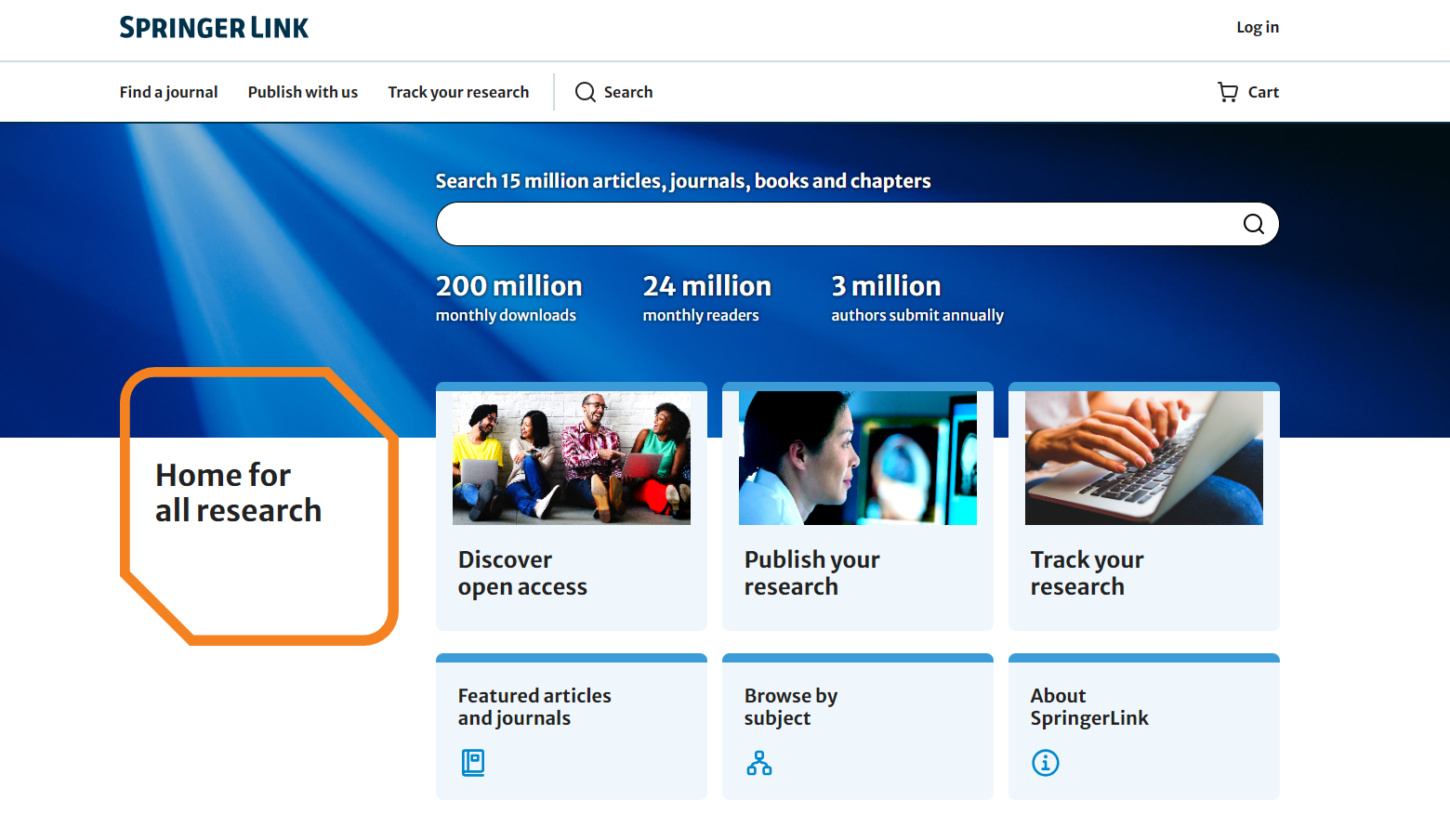This screenshot has height=840, width=1450.
Task: Click the "Track your research" title below the laptop photo
Action: click(x=1087, y=573)
